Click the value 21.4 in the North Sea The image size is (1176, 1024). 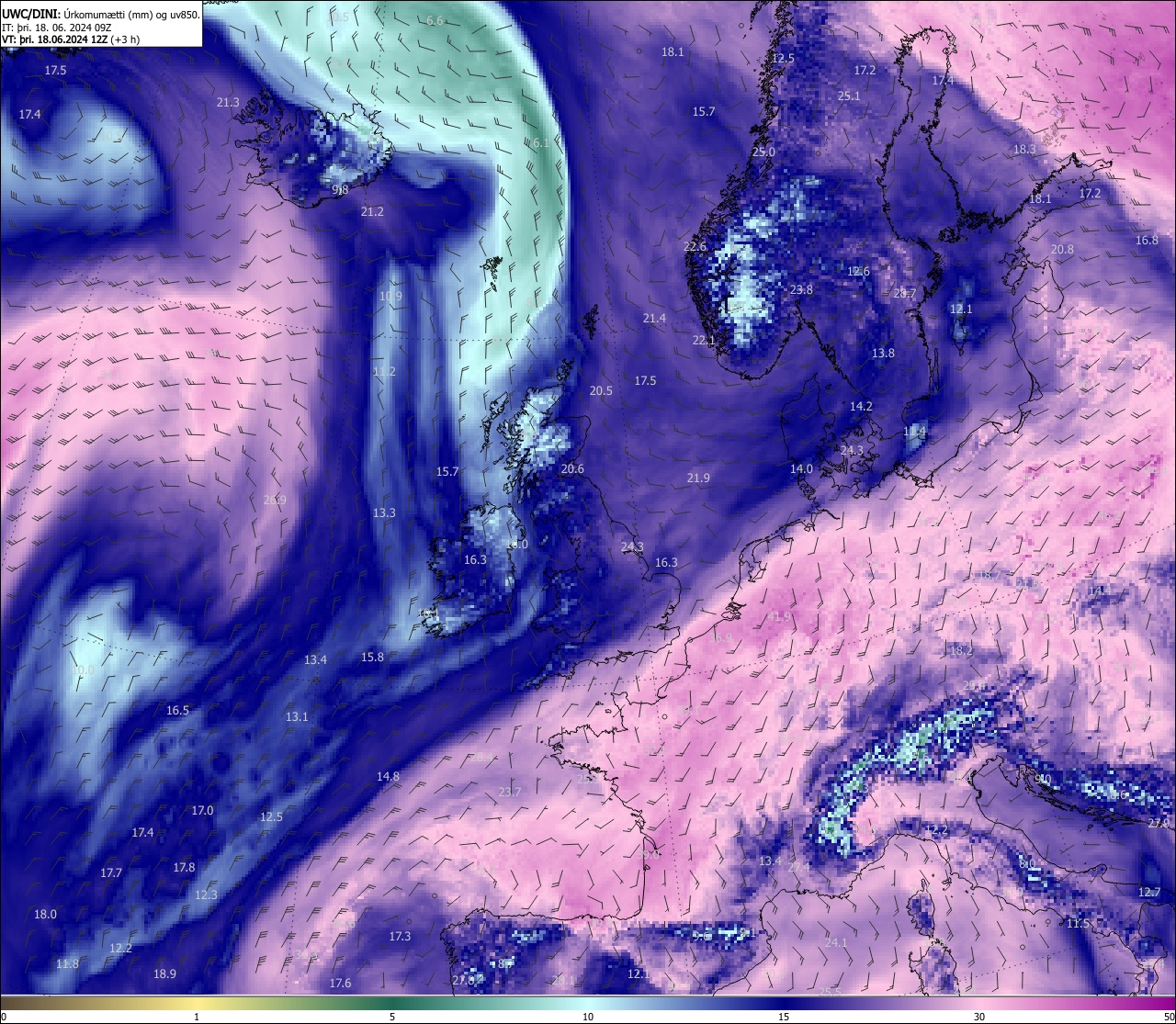(654, 318)
